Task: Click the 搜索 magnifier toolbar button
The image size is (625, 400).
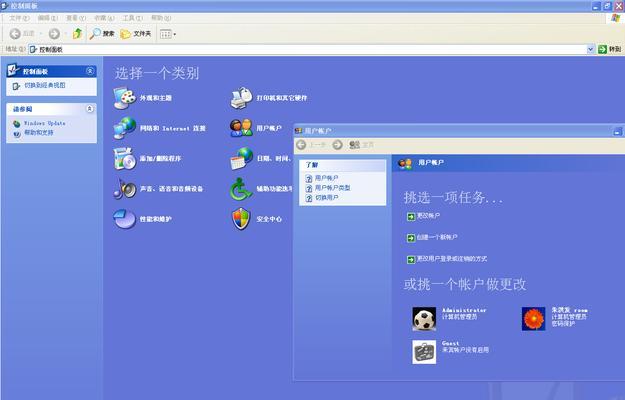Action: [x=102, y=34]
